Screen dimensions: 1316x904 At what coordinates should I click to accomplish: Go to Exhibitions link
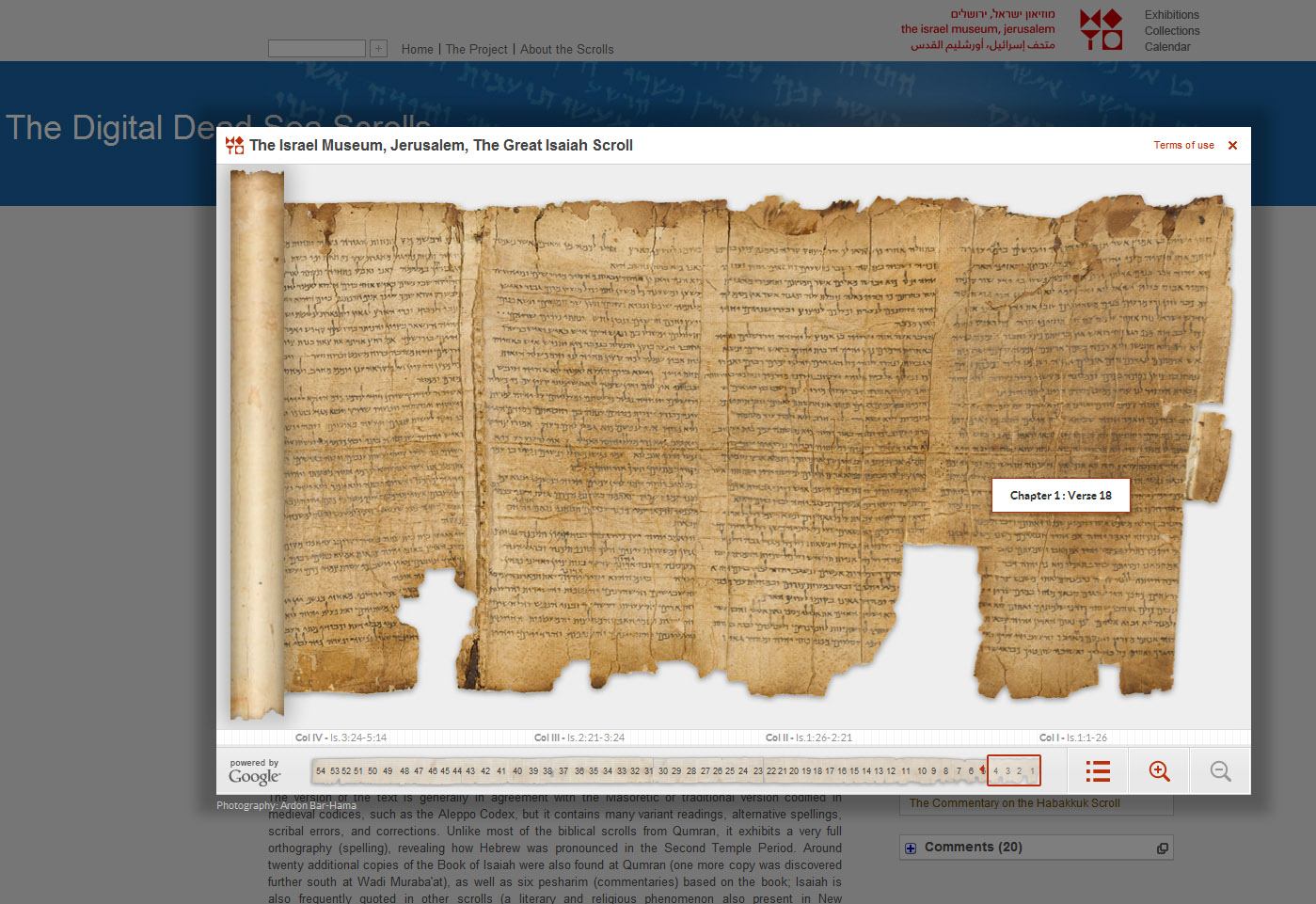pyautogui.click(x=1171, y=15)
